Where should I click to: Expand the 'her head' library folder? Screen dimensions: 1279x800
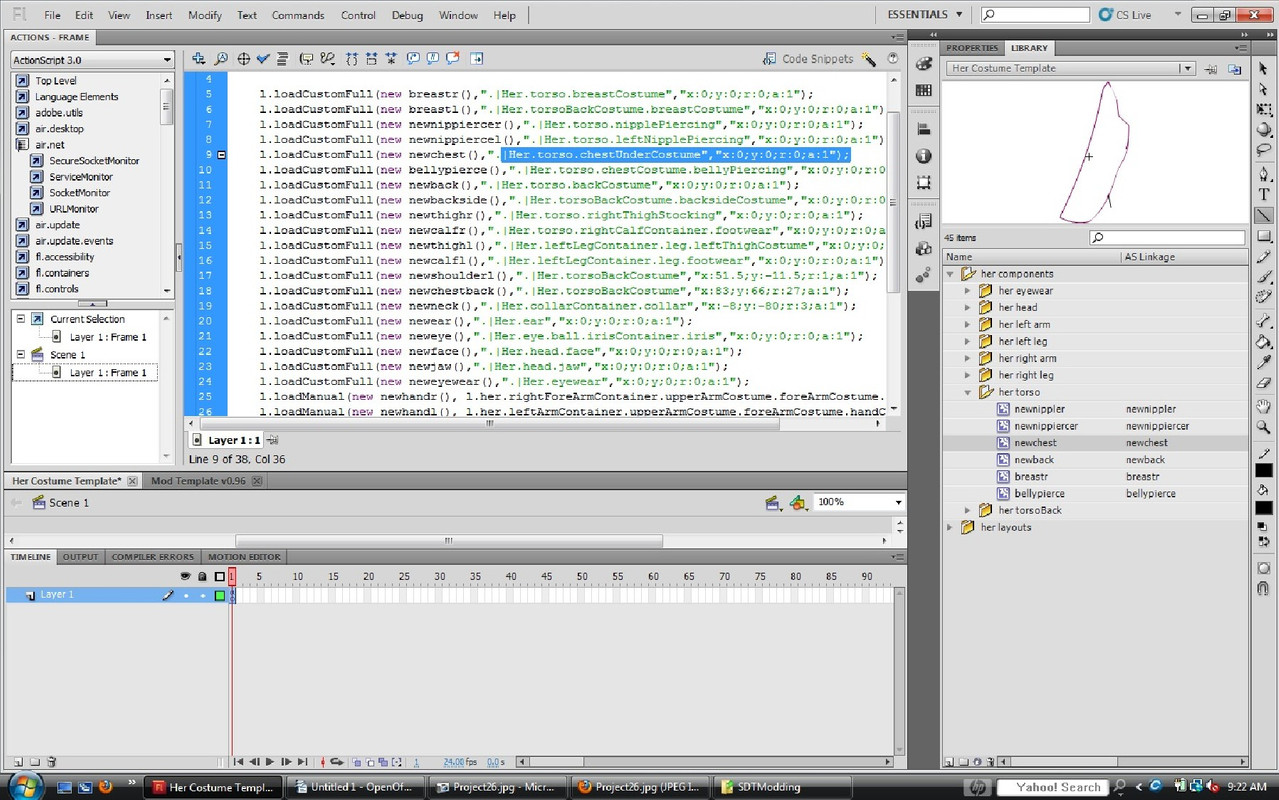pos(968,308)
